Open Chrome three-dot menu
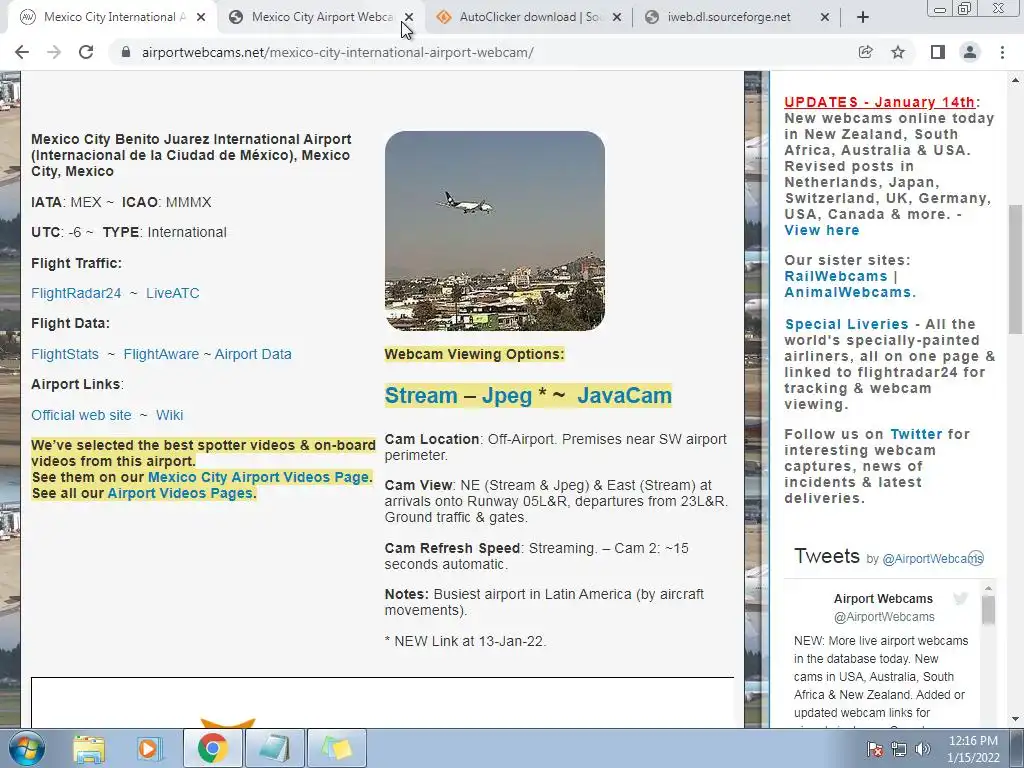Image resolution: width=1024 pixels, height=768 pixels. (1002, 52)
